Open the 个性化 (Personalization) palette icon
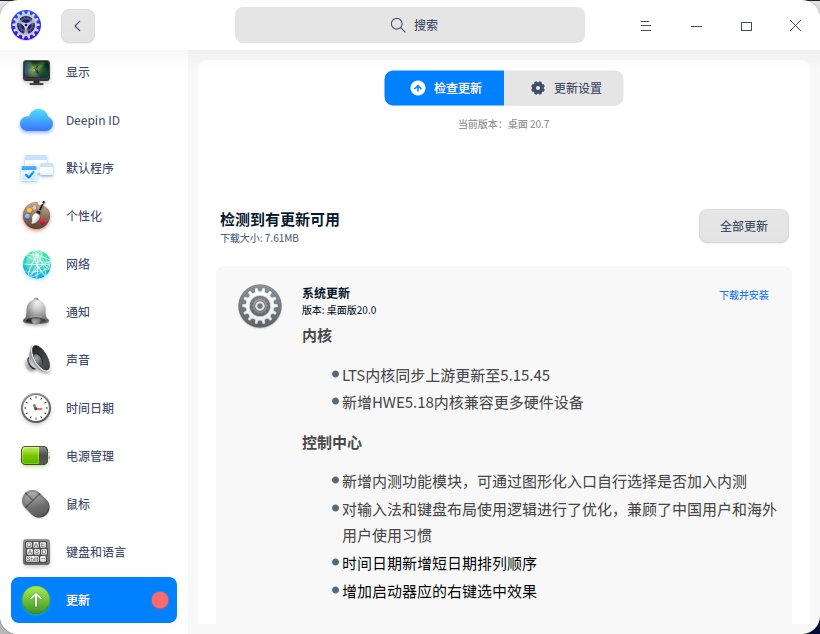This screenshot has width=820, height=634. (35, 216)
